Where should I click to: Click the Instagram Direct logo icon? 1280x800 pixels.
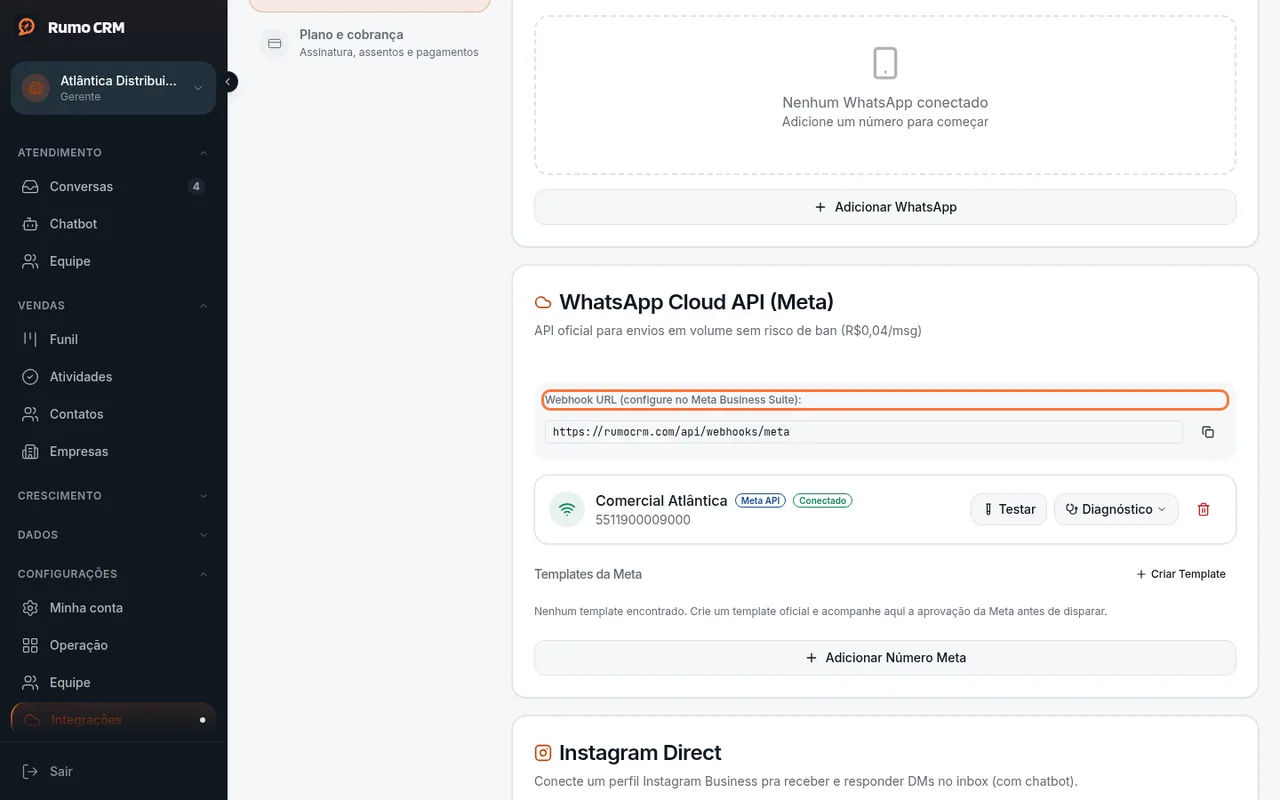click(543, 753)
